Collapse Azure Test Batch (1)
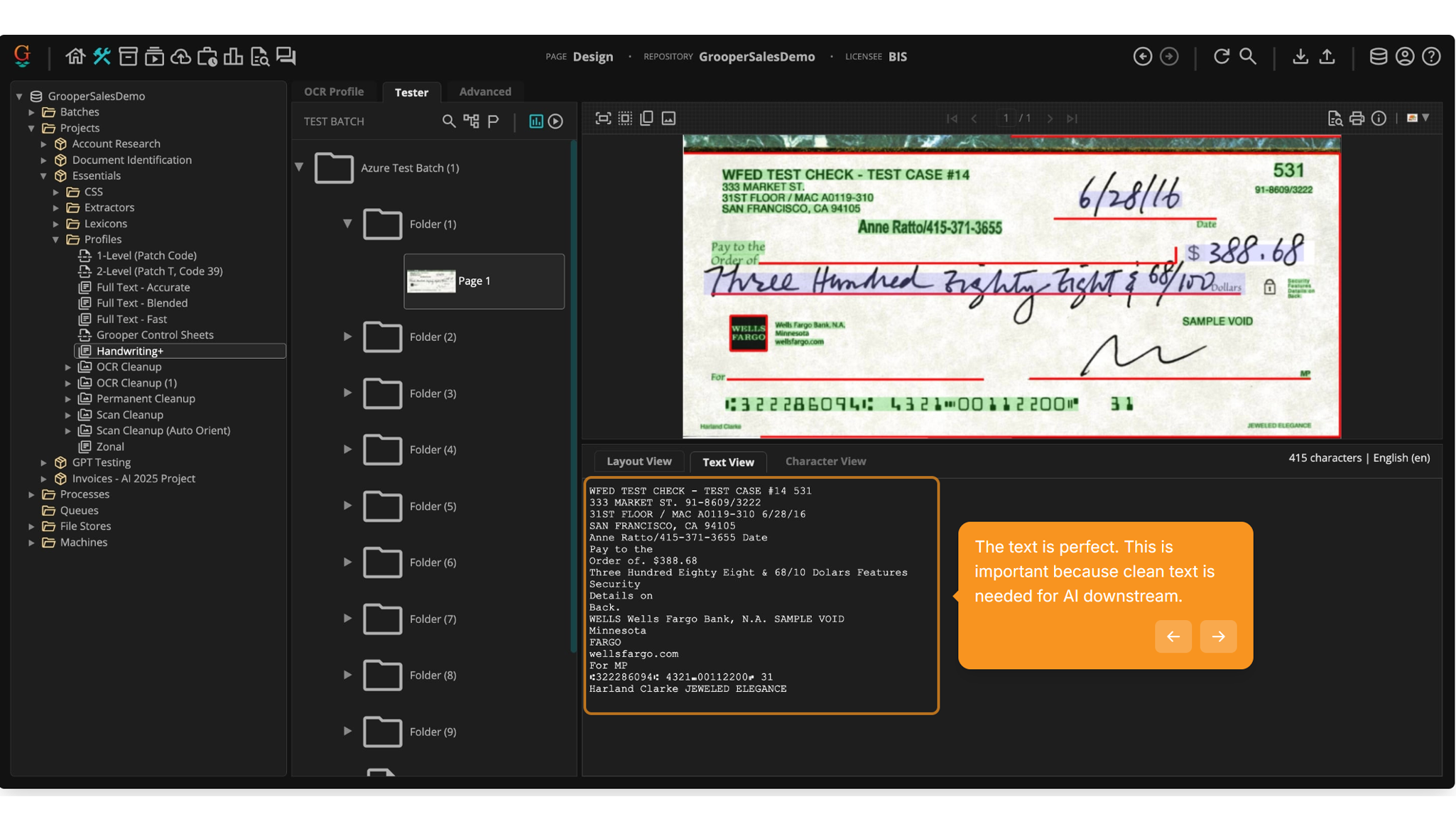This screenshot has height=831, width=1456. pyautogui.click(x=299, y=168)
